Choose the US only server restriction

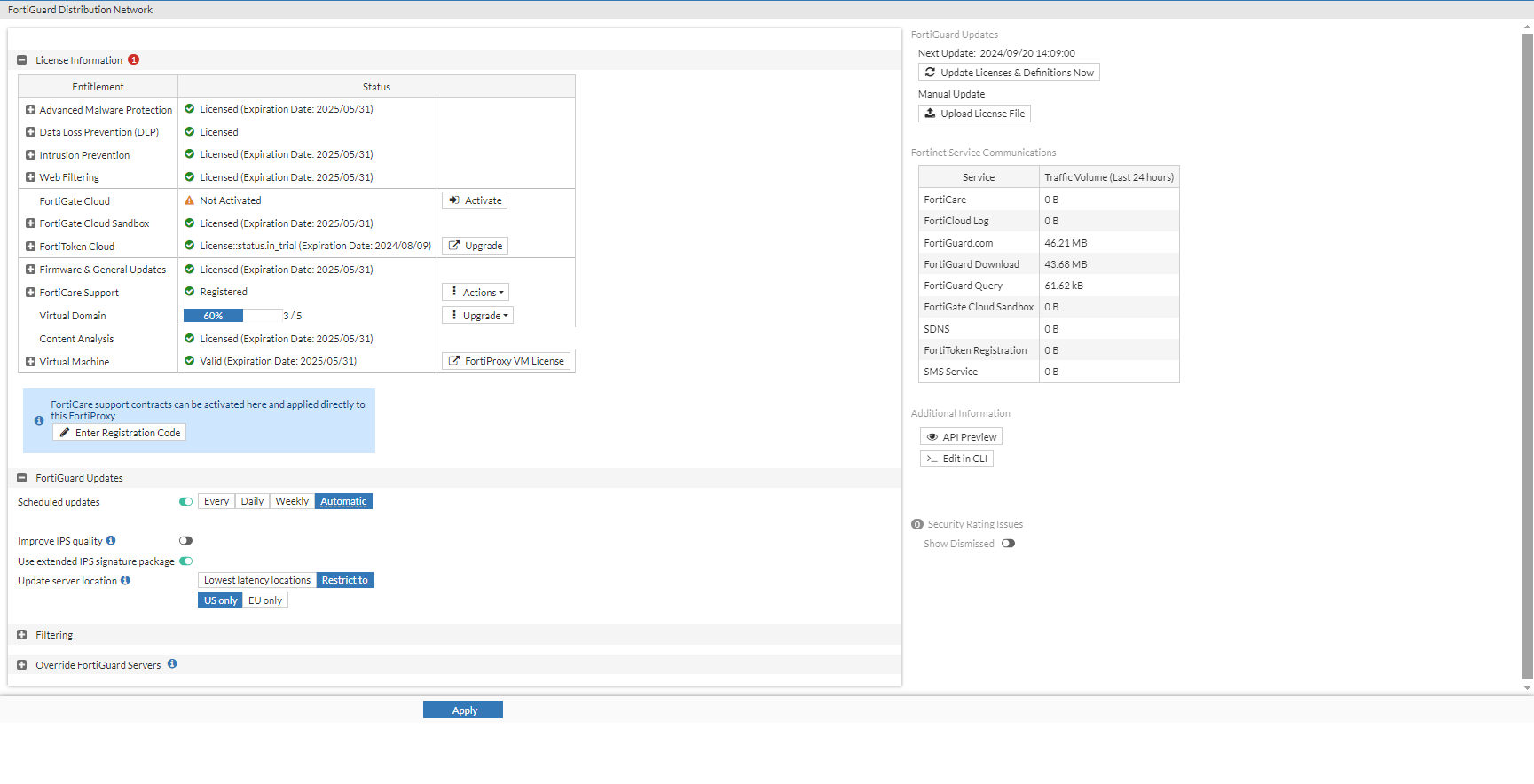click(x=221, y=600)
